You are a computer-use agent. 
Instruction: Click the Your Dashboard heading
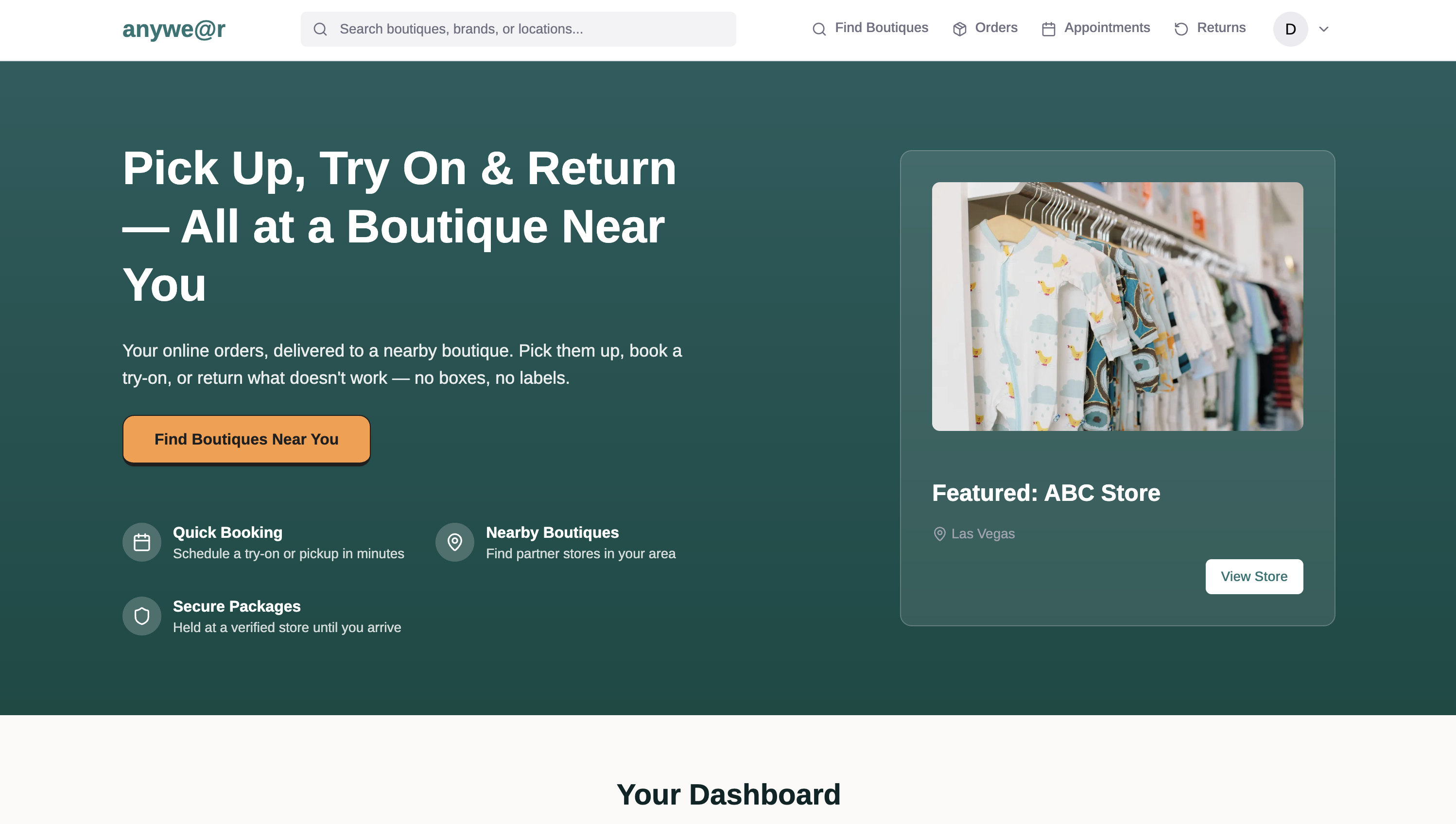click(x=728, y=794)
